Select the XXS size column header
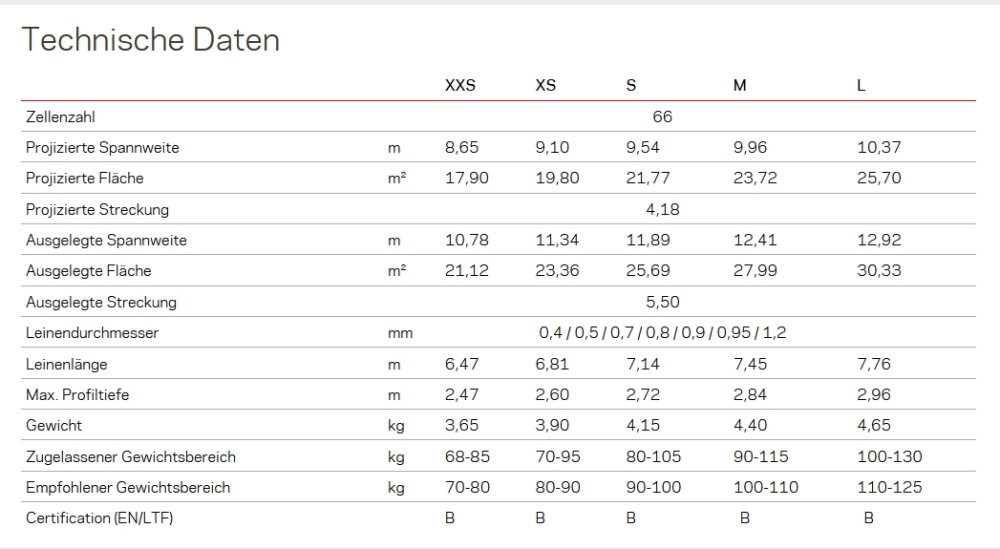 point(460,85)
